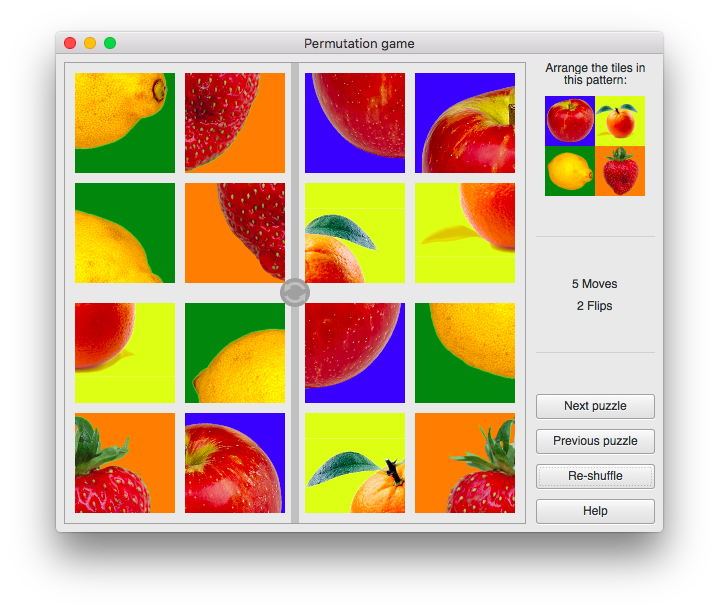Screen dimensions: 719x612
Task: Select second-row yellow tile with orange and shadow
Action: coord(465,233)
